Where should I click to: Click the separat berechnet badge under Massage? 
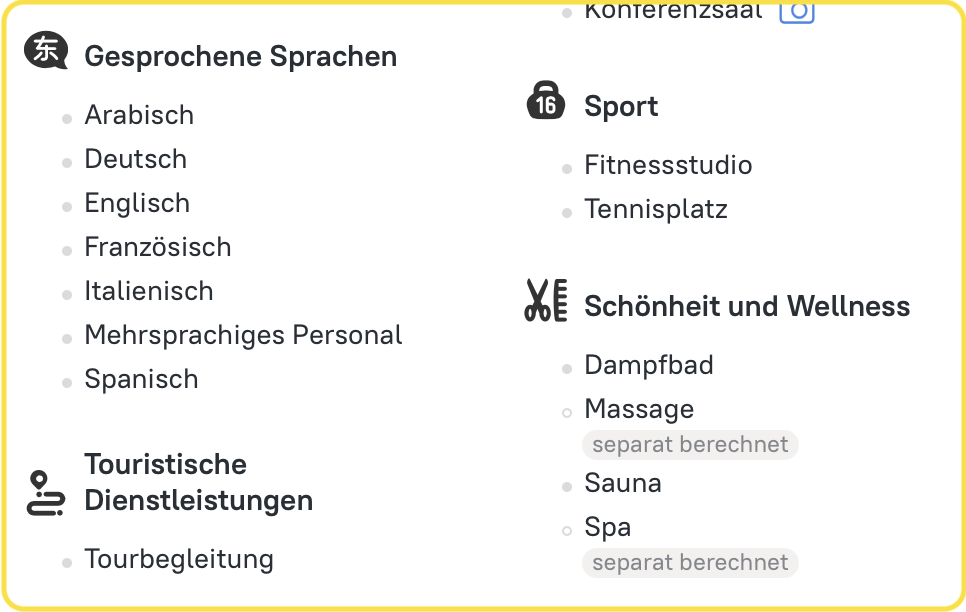click(690, 445)
